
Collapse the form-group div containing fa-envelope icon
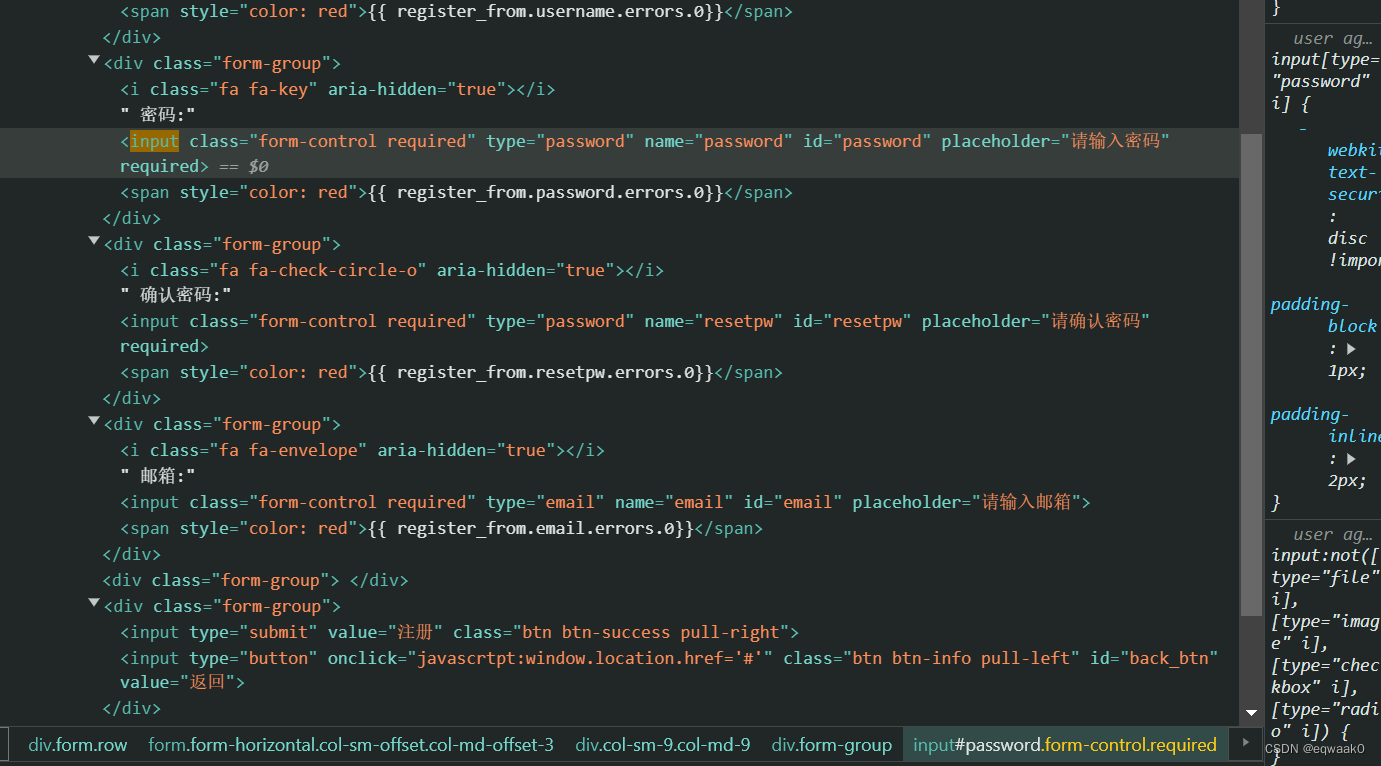[94, 422]
